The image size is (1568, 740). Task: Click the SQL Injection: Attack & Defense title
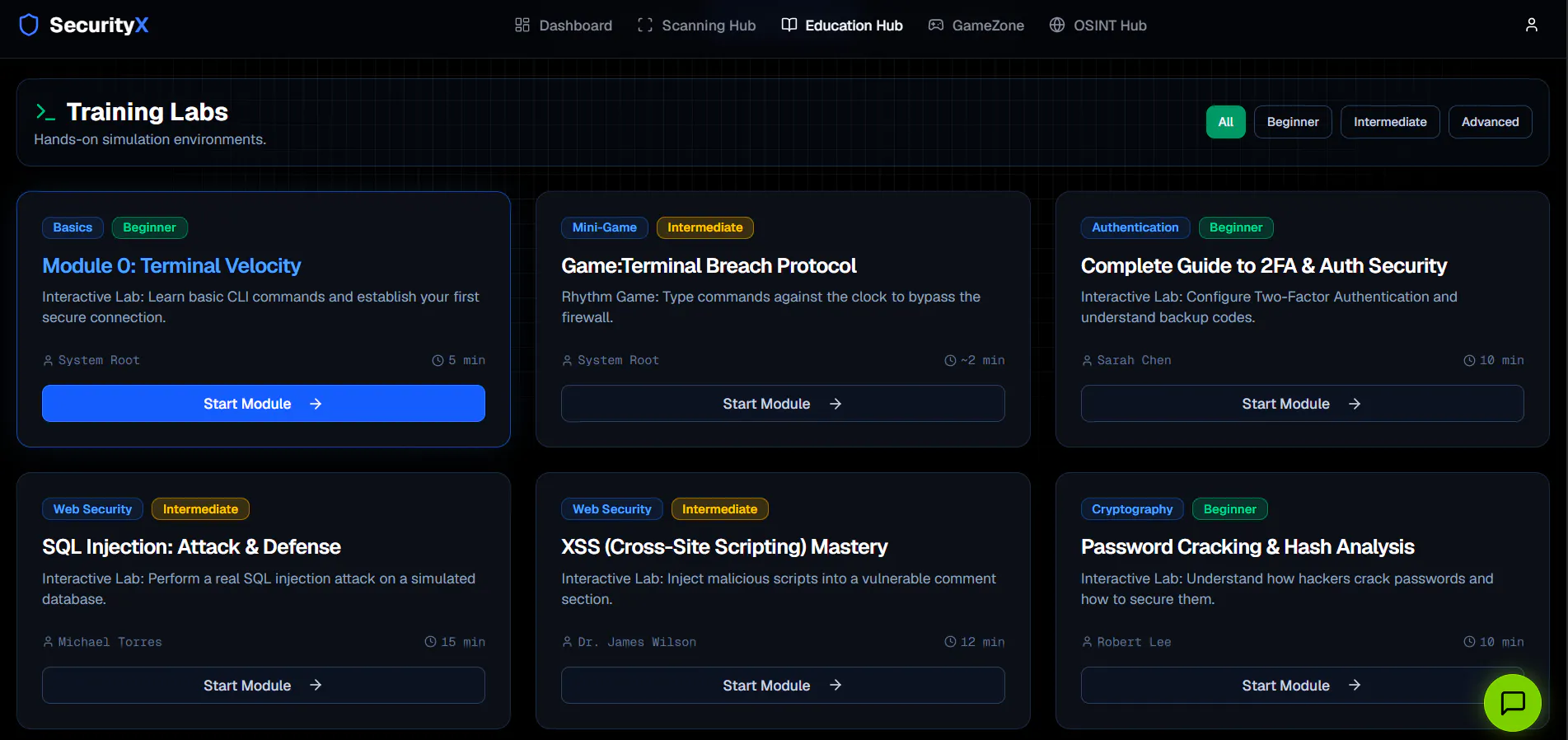point(191,546)
